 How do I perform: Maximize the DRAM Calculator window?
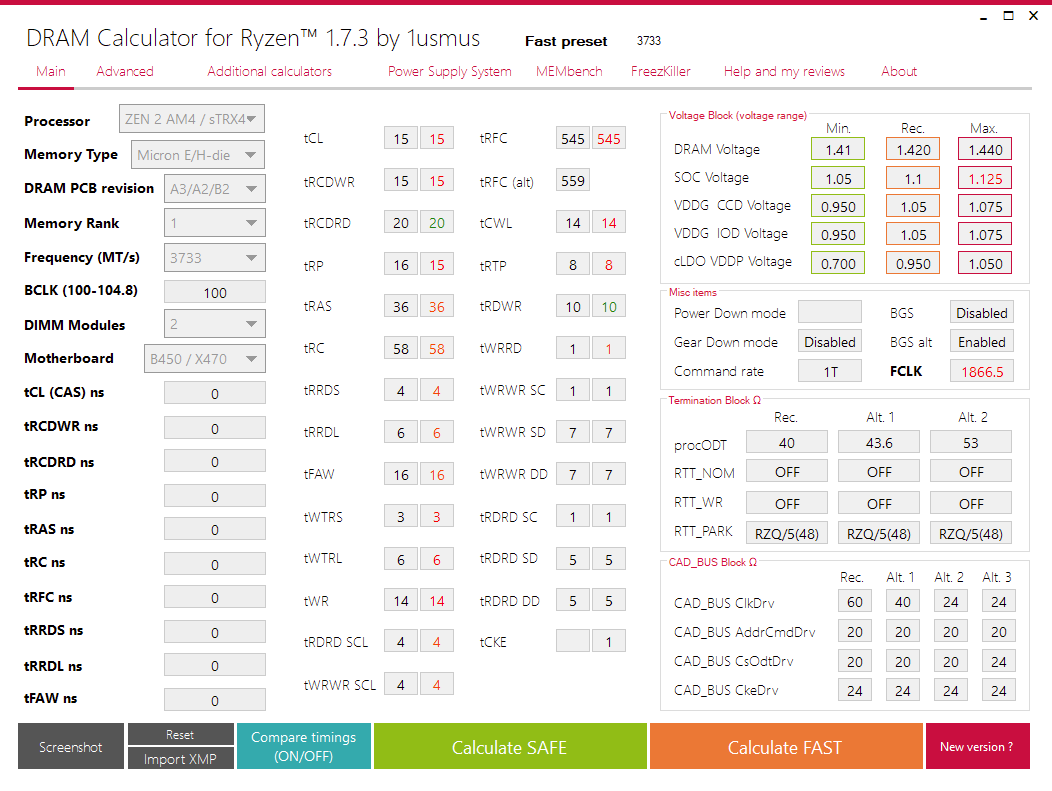(1008, 15)
